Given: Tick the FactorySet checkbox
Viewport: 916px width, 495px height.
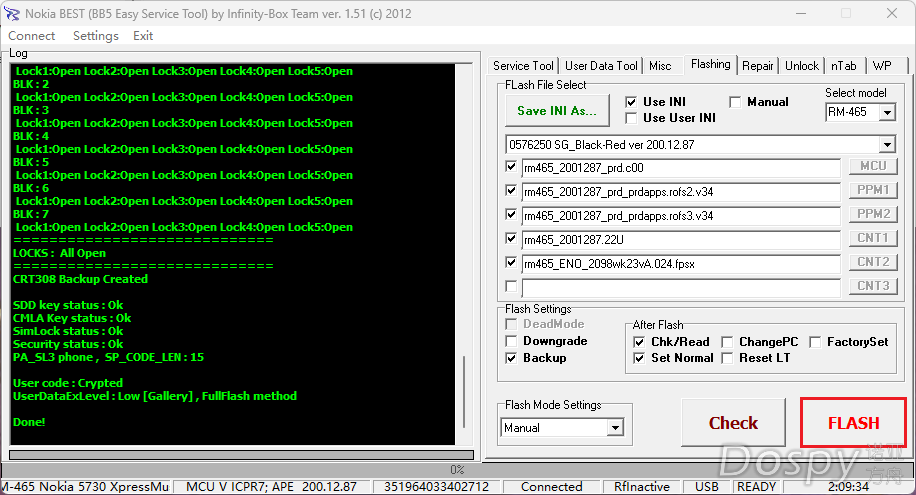Looking at the screenshot, I should tap(815, 342).
